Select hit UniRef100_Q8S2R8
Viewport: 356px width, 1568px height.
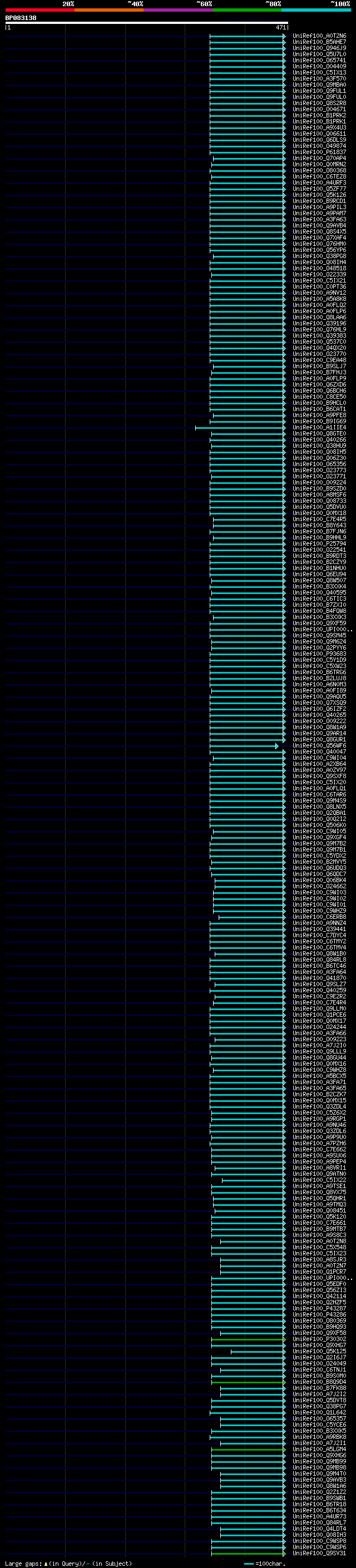tap(319, 103)
